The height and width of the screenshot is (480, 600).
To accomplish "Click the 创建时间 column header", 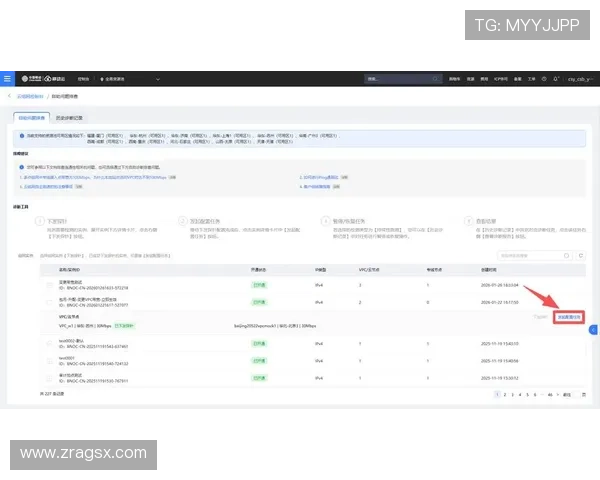I will (x=489, y=270).
